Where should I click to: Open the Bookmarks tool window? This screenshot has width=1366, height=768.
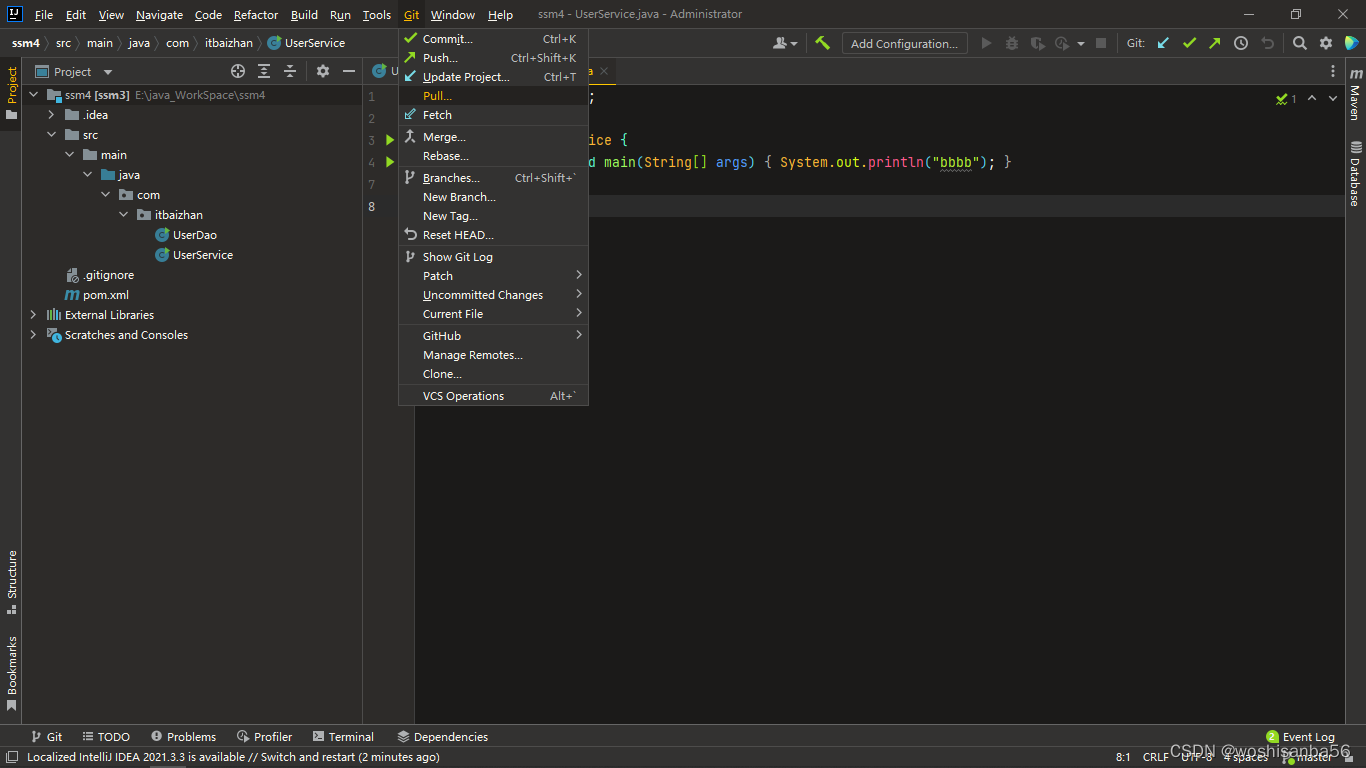click(11, 673)
